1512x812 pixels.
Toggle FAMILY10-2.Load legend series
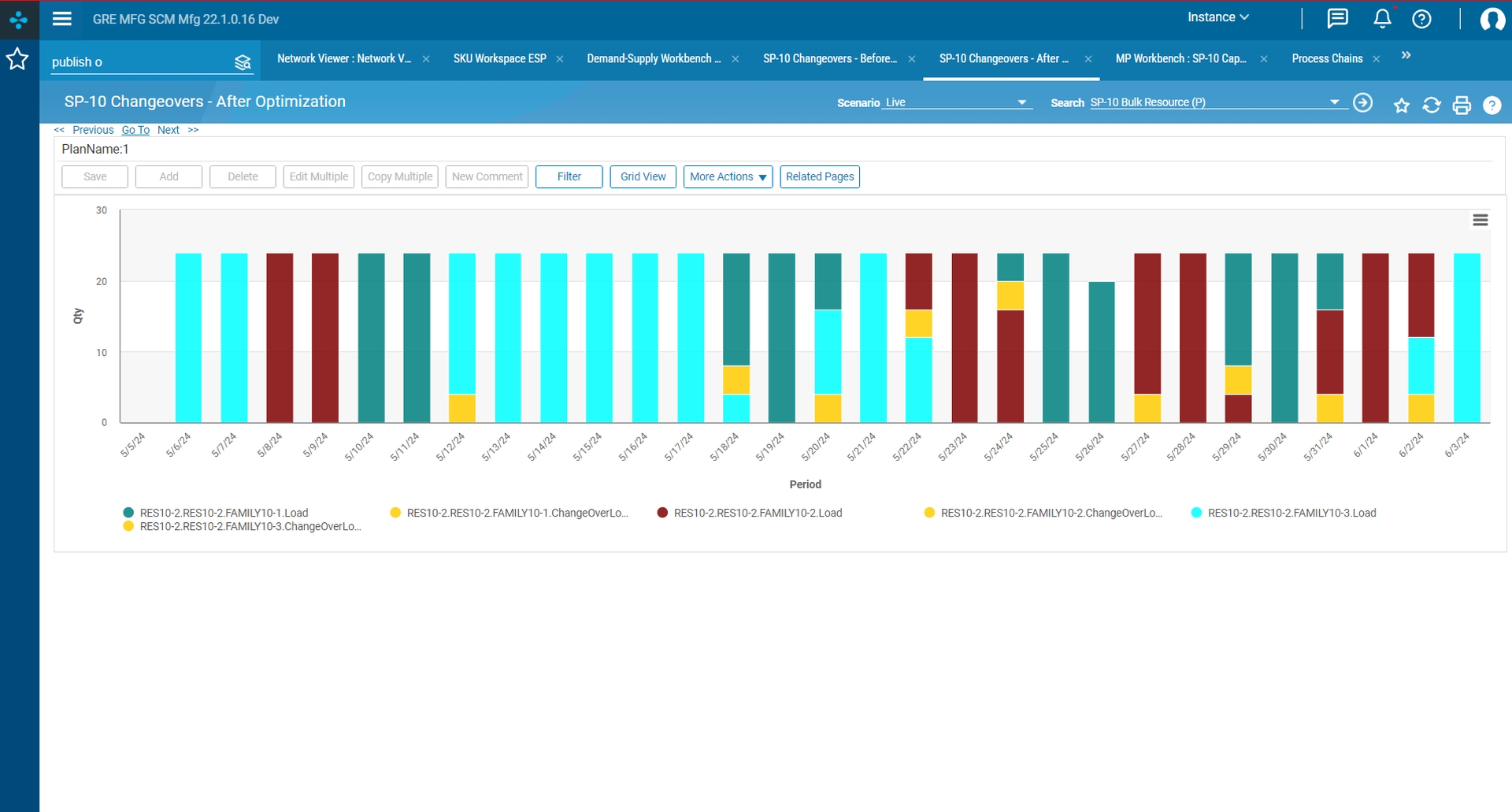point(750,513)
